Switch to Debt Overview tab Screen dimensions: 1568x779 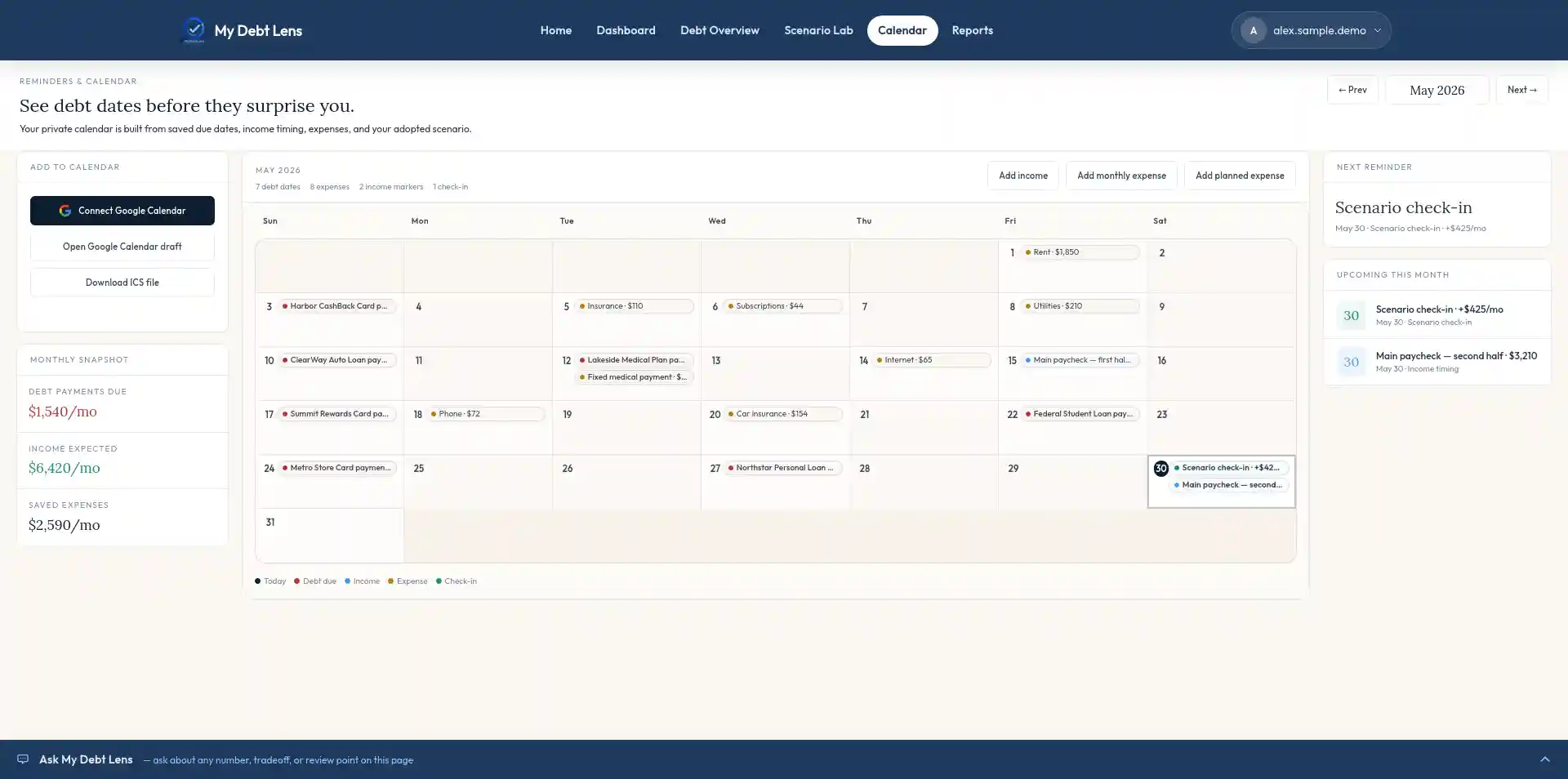click(719, 30)
